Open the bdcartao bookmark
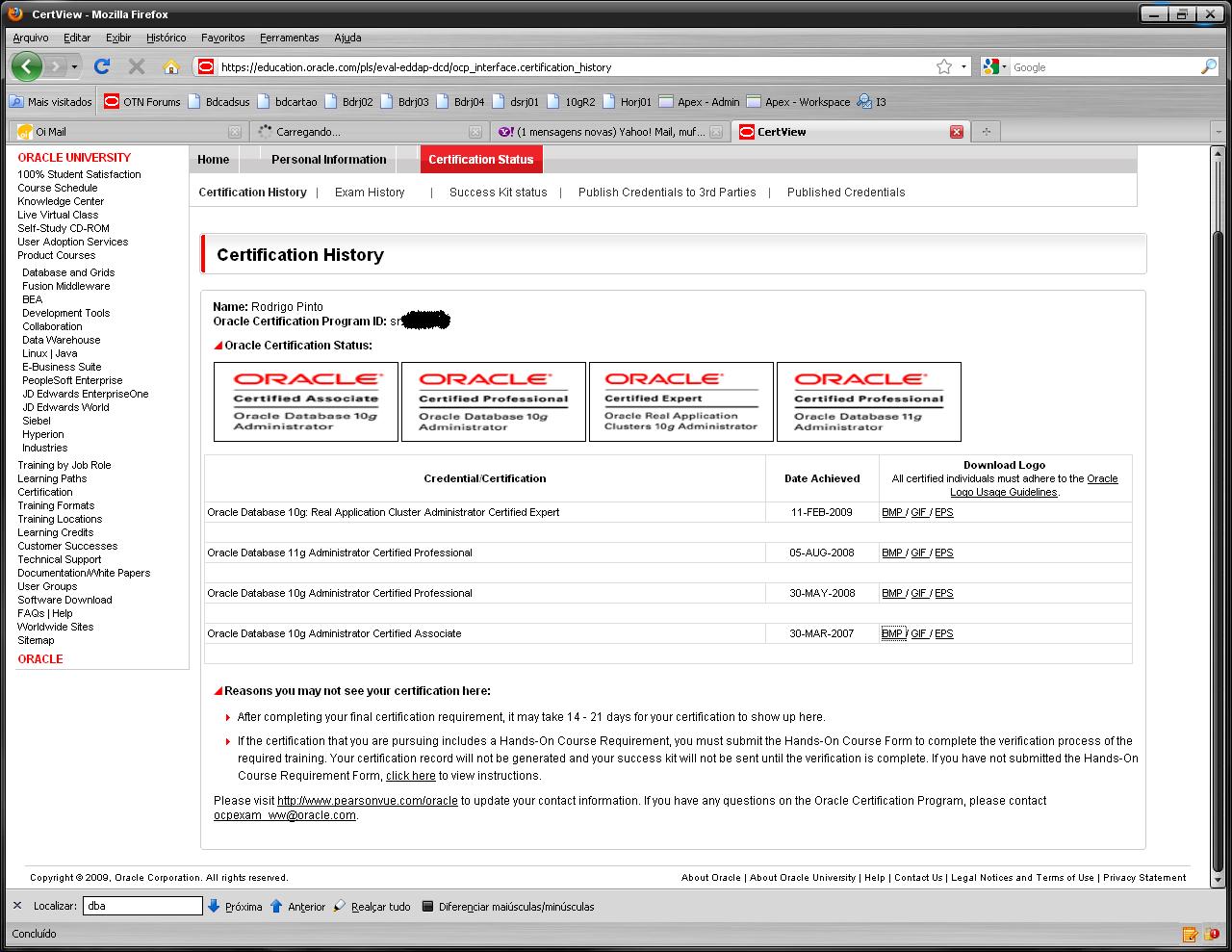The width and height of the screenshot is (1232, 952). tap(288, 101)
